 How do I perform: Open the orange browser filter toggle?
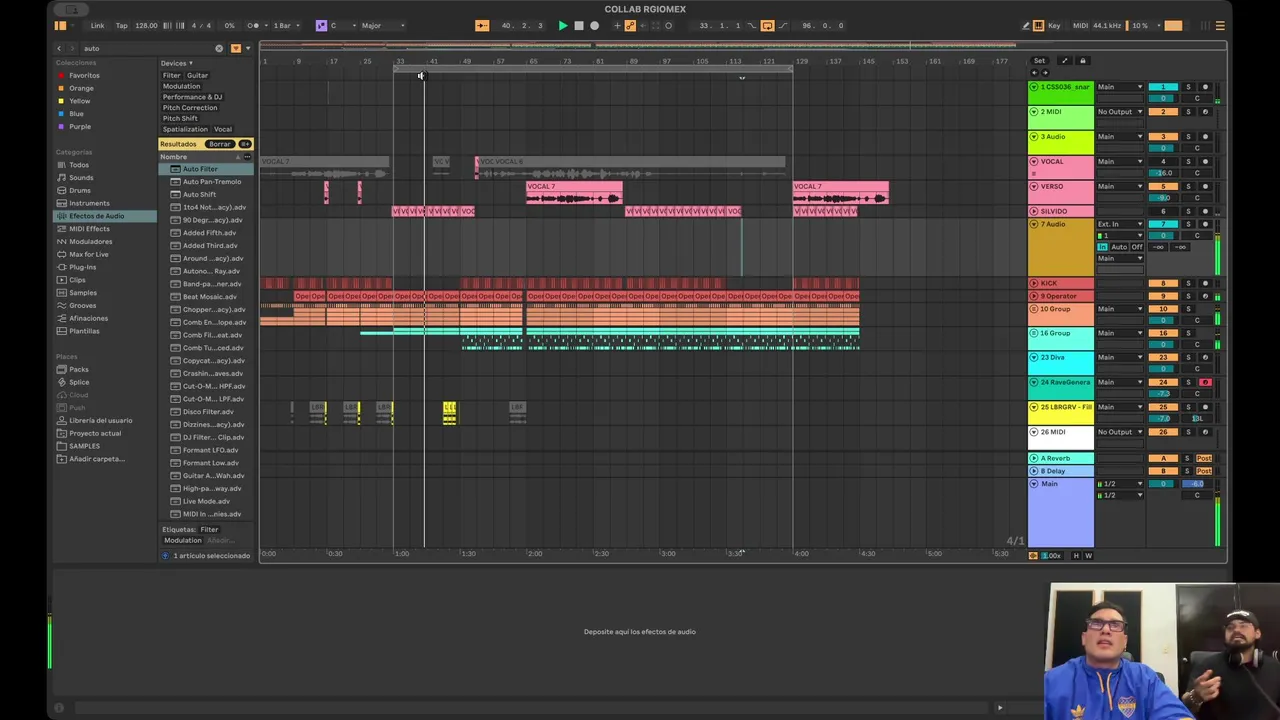[x=236, y=48]
